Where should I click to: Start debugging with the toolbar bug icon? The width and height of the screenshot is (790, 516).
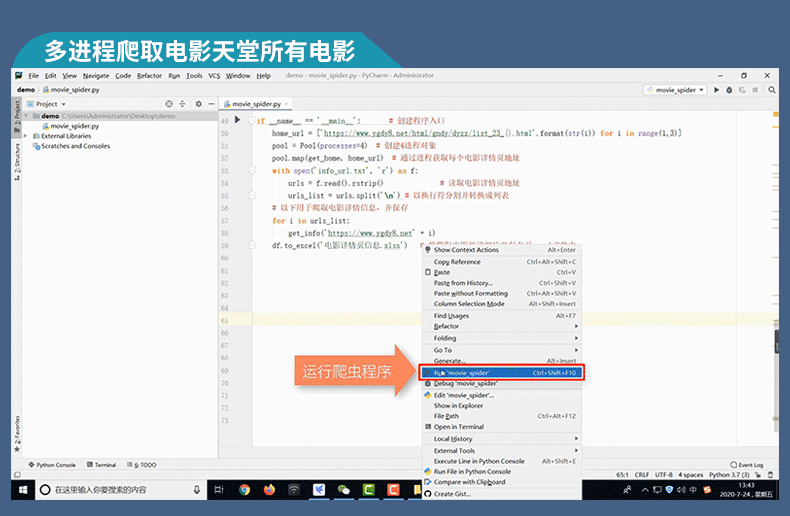[x=729, y=90]
